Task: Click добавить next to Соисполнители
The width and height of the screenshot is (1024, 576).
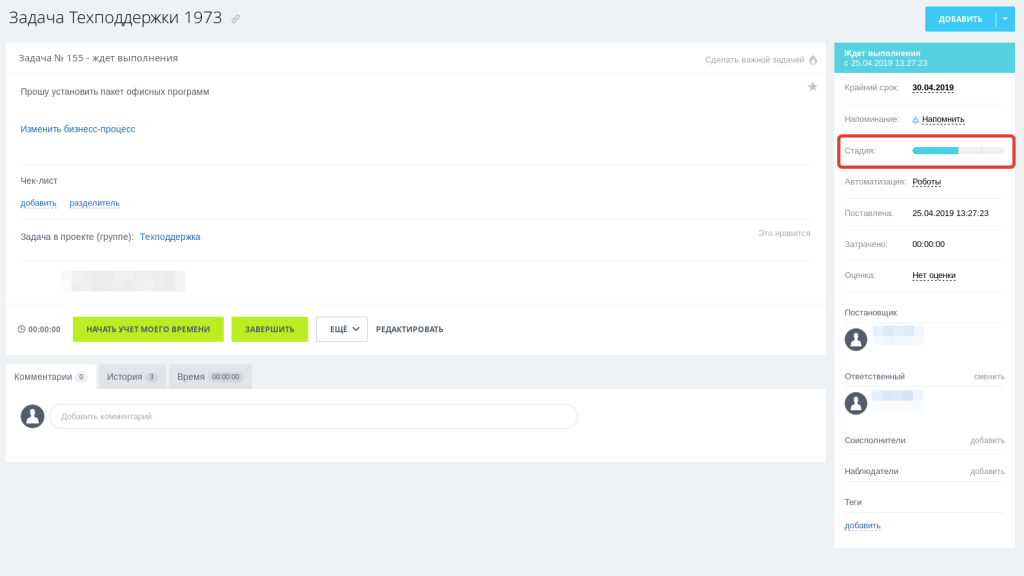Action: pyautogui.click(x=987, y=440)
